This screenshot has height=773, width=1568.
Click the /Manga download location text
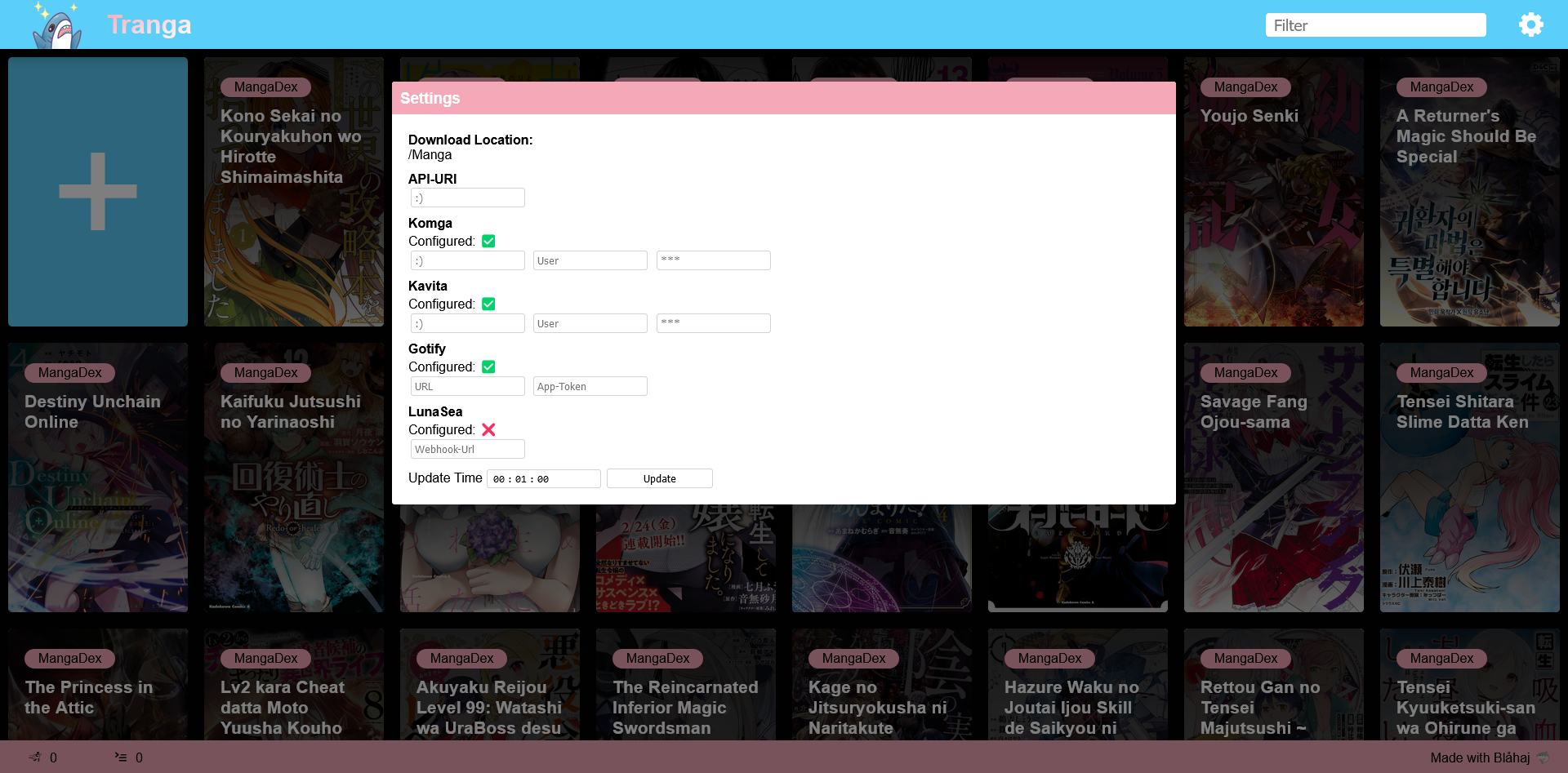(430, 155)
